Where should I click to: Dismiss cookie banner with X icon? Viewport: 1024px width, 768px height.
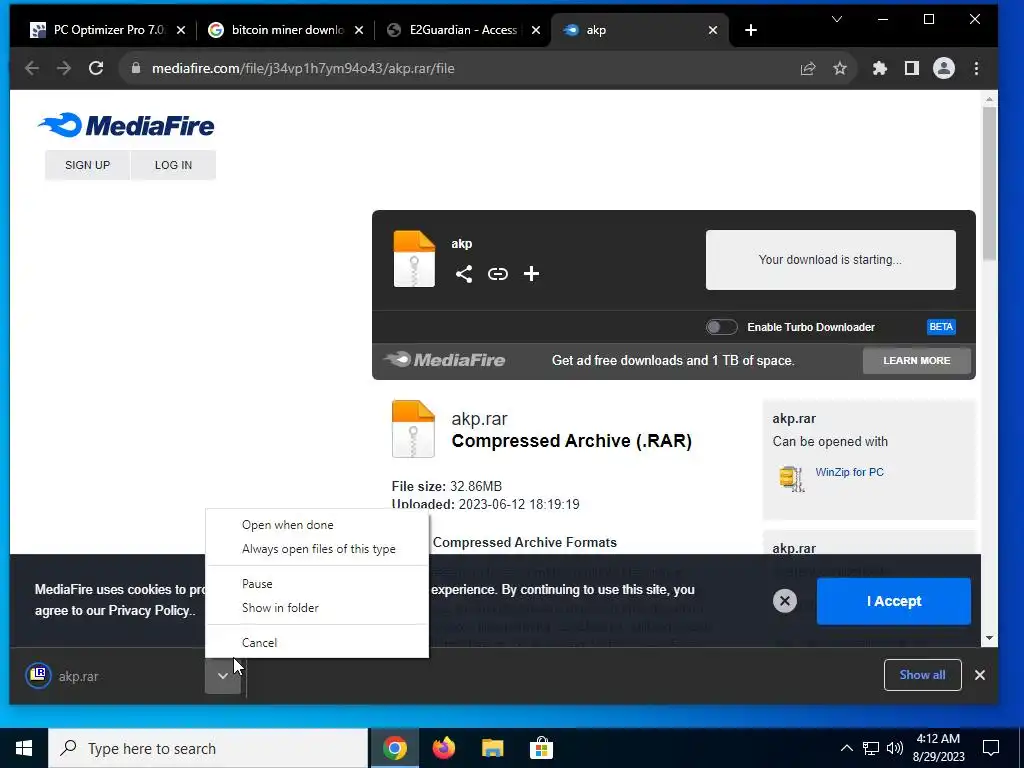[785, 601]
